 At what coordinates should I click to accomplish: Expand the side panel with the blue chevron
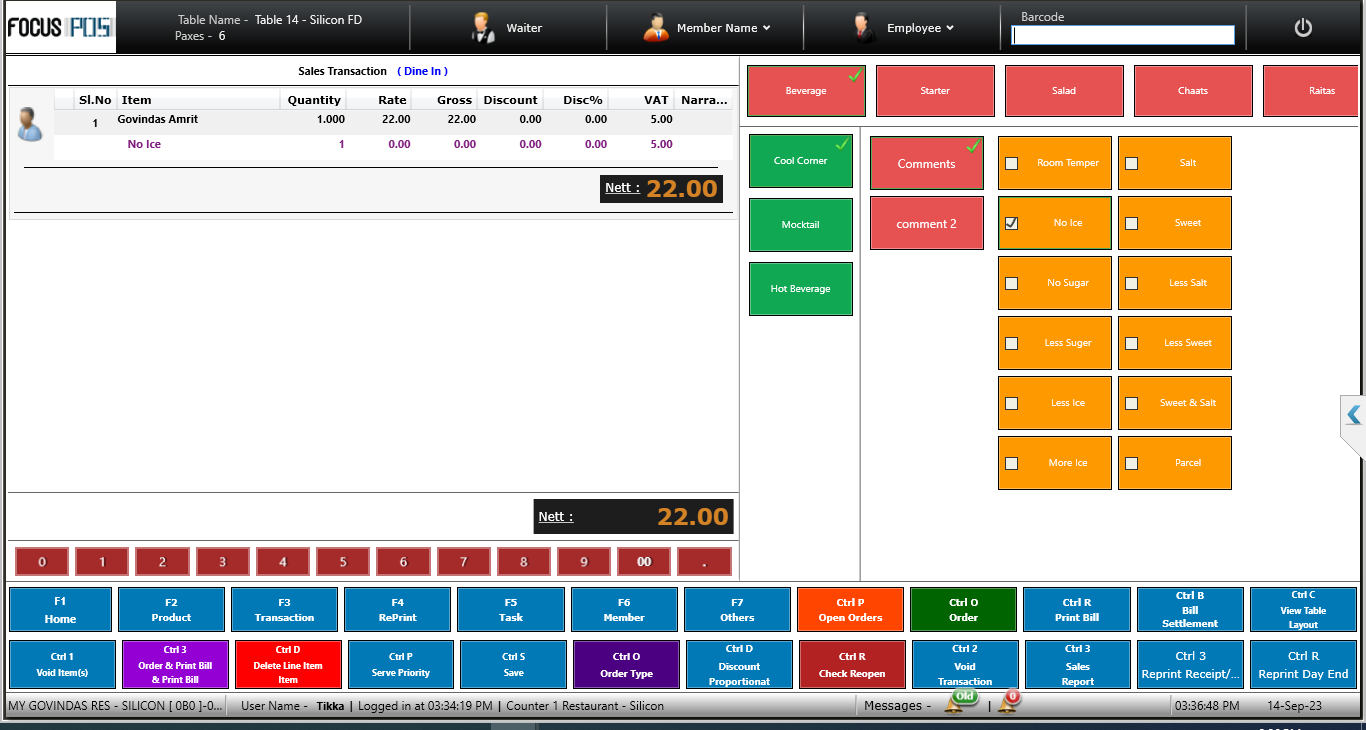click(1353, 415)
